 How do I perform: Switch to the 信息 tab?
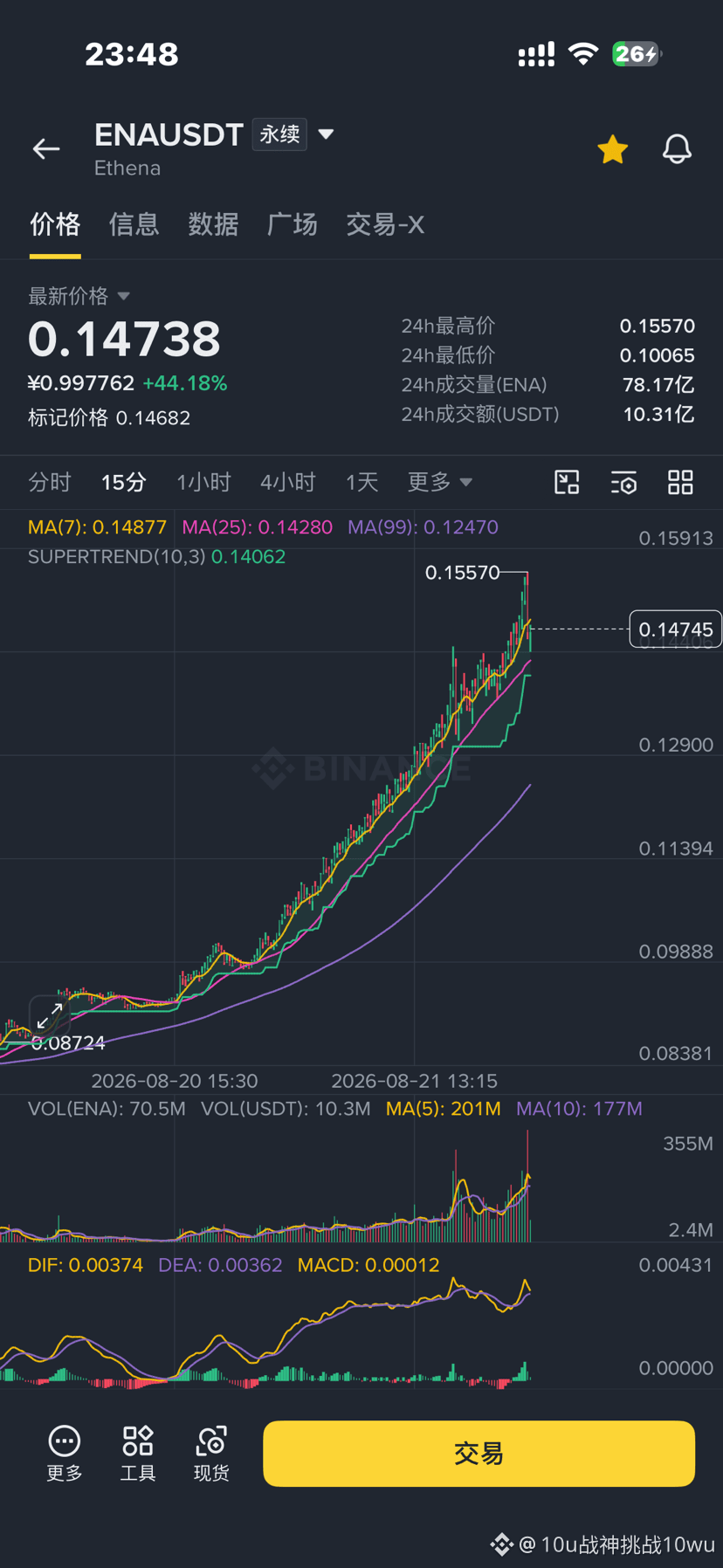pos(134,224)
